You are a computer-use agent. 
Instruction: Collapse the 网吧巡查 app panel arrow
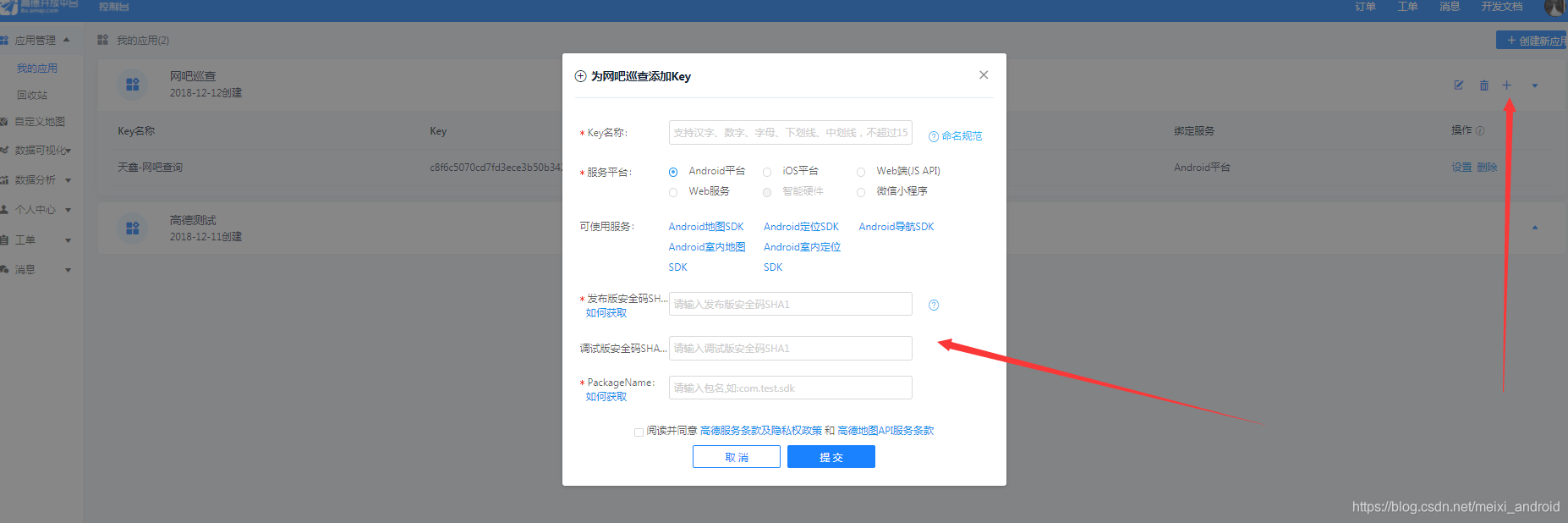1535,85
